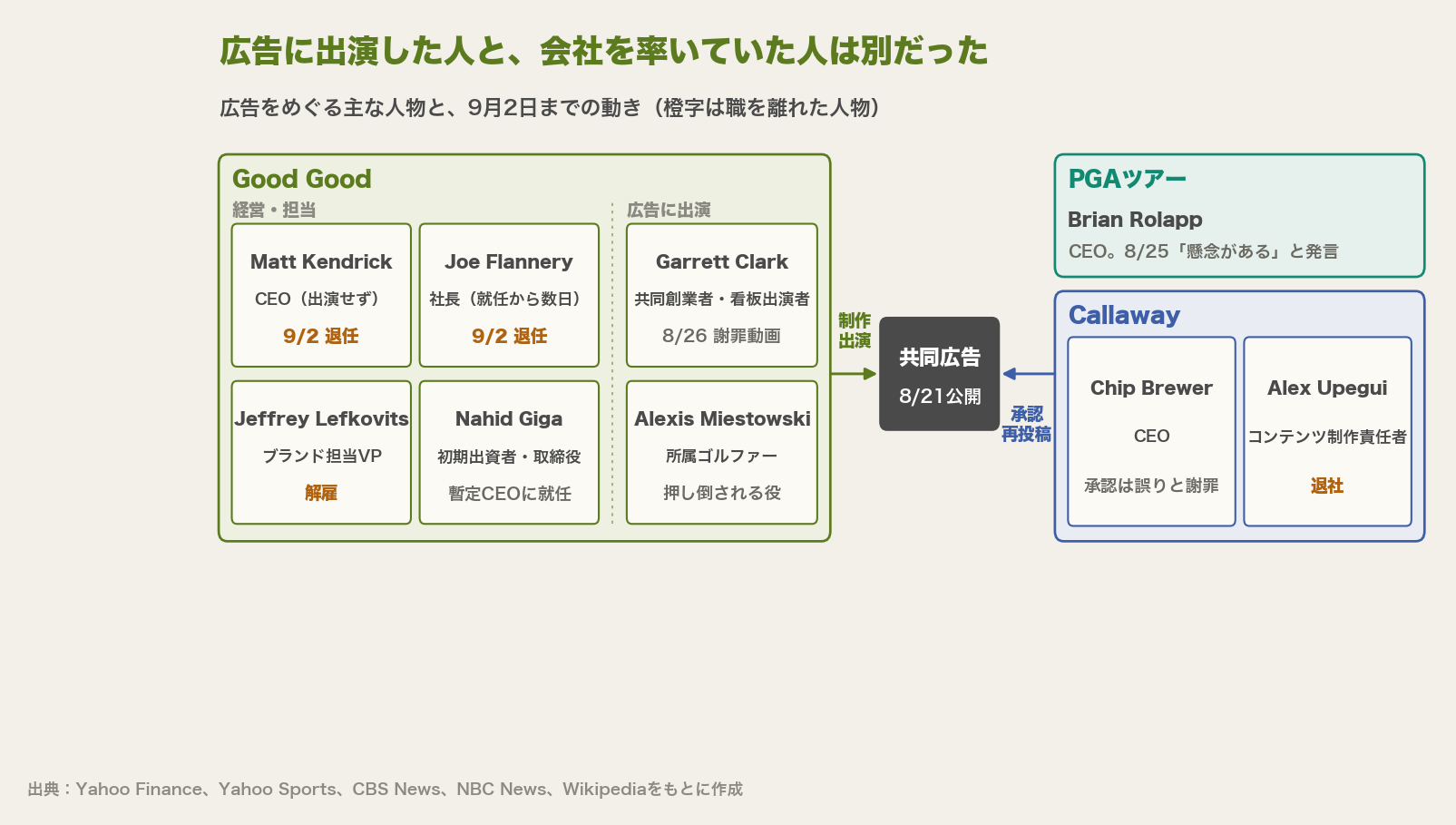Click Matt Kendrick's 9/2 退任 status
This screenshot has width=1456, height=825.
(321, 336)
